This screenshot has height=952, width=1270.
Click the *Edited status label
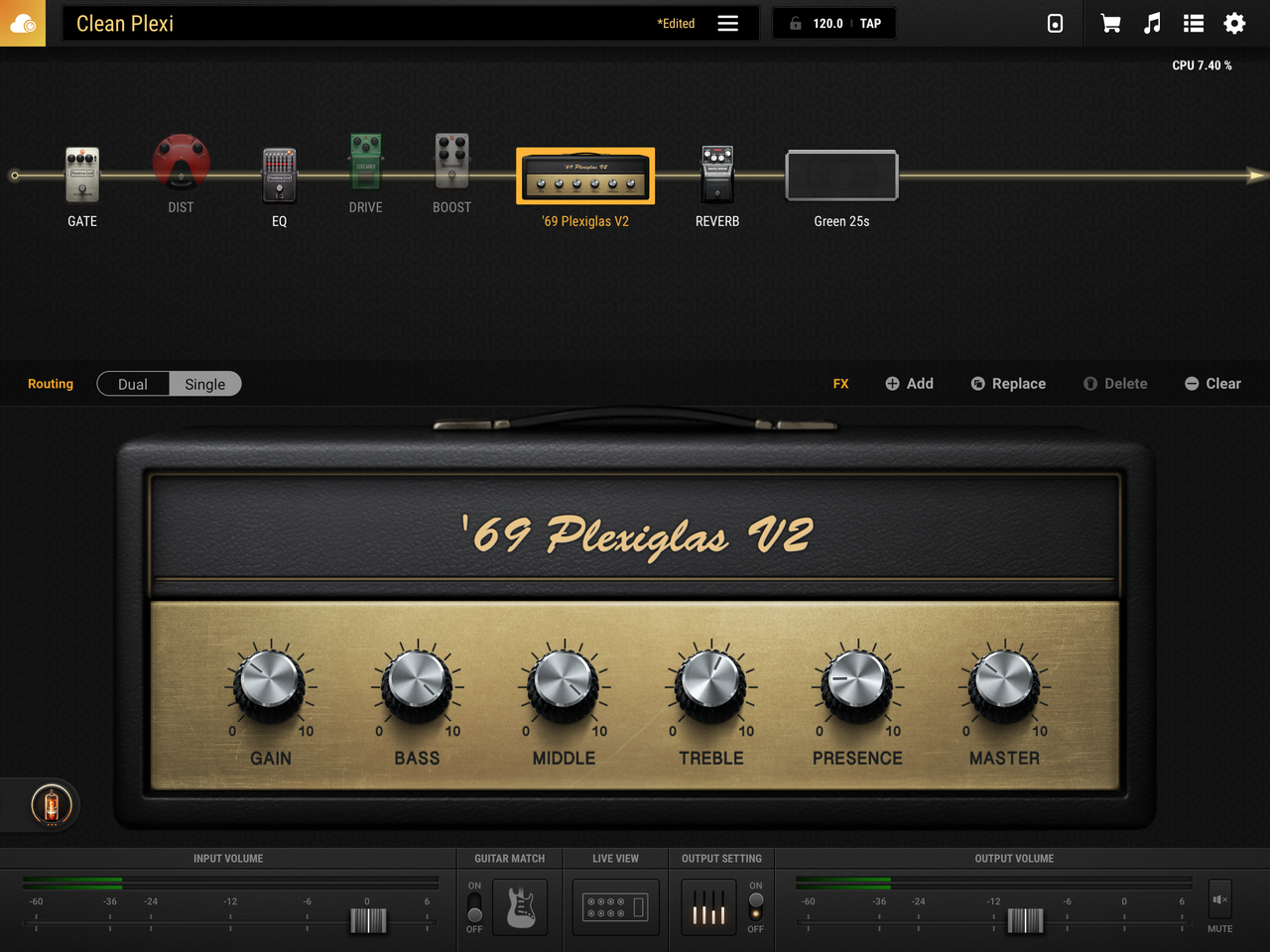(676, 24)
